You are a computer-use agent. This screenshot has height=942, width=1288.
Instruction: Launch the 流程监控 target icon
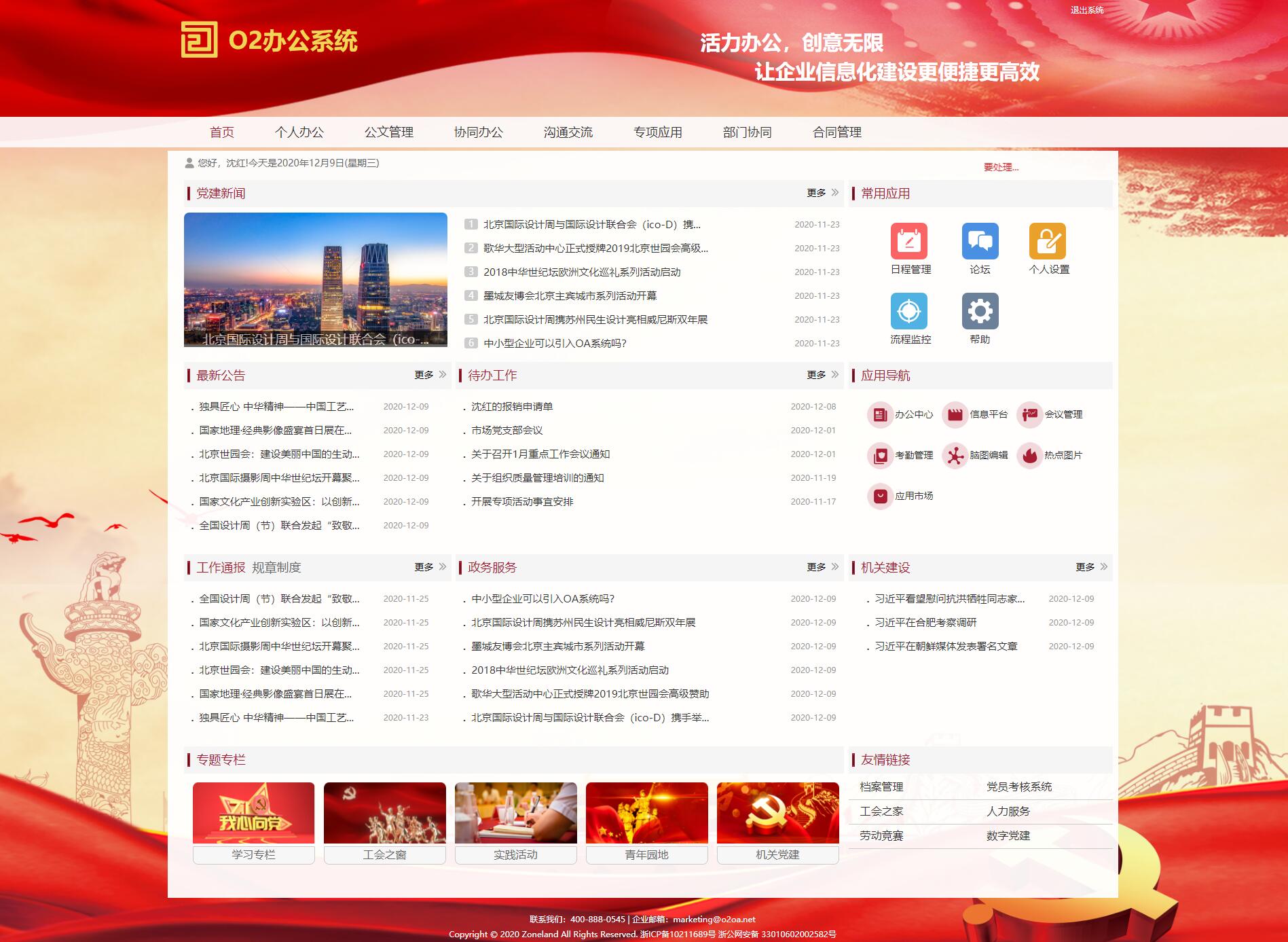[x=908, y=311]
